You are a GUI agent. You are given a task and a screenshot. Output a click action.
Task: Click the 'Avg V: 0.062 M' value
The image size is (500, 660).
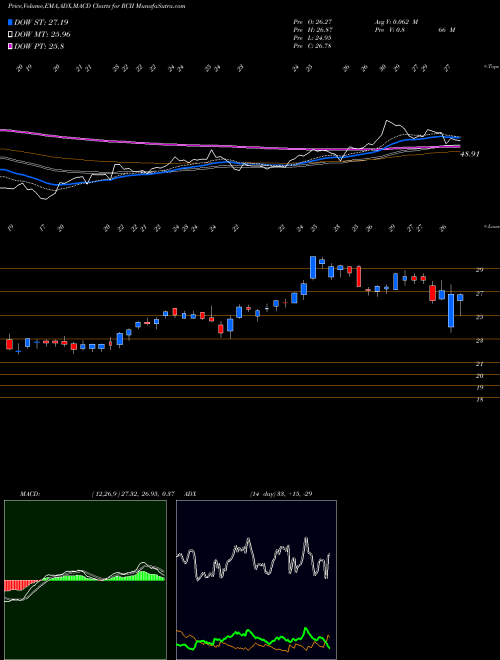(396, 22)
